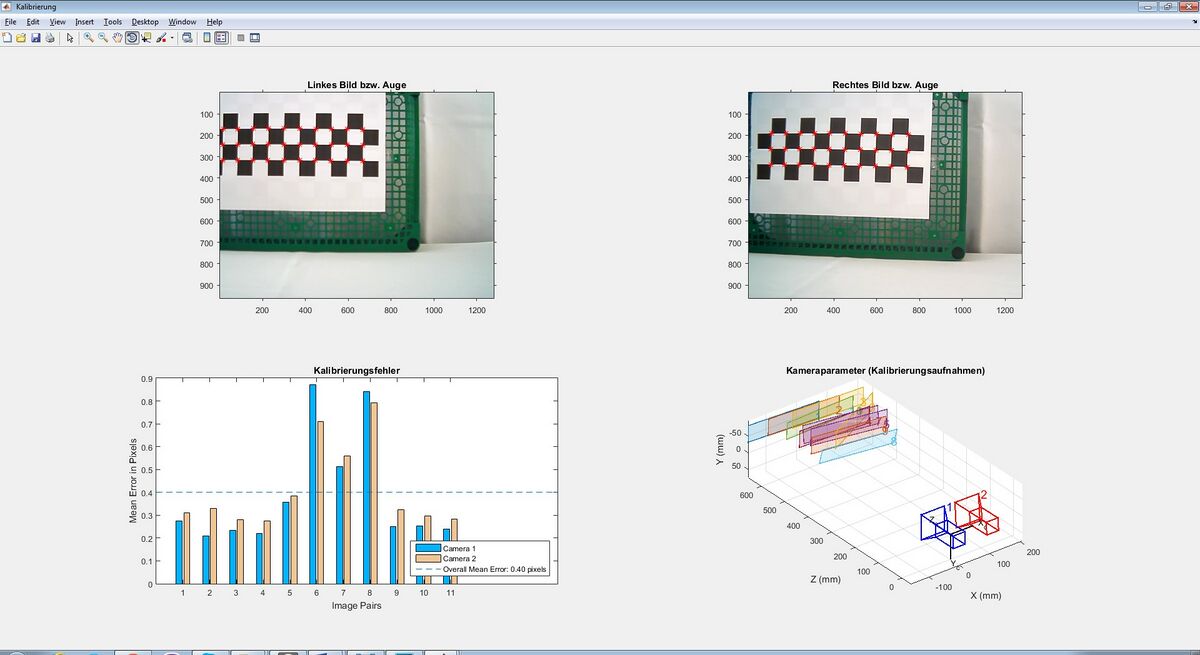The height and width of the screenshot is (655, 1200).
Task: Pick the Data Cursor tool
Action: (x=146, y=38)
